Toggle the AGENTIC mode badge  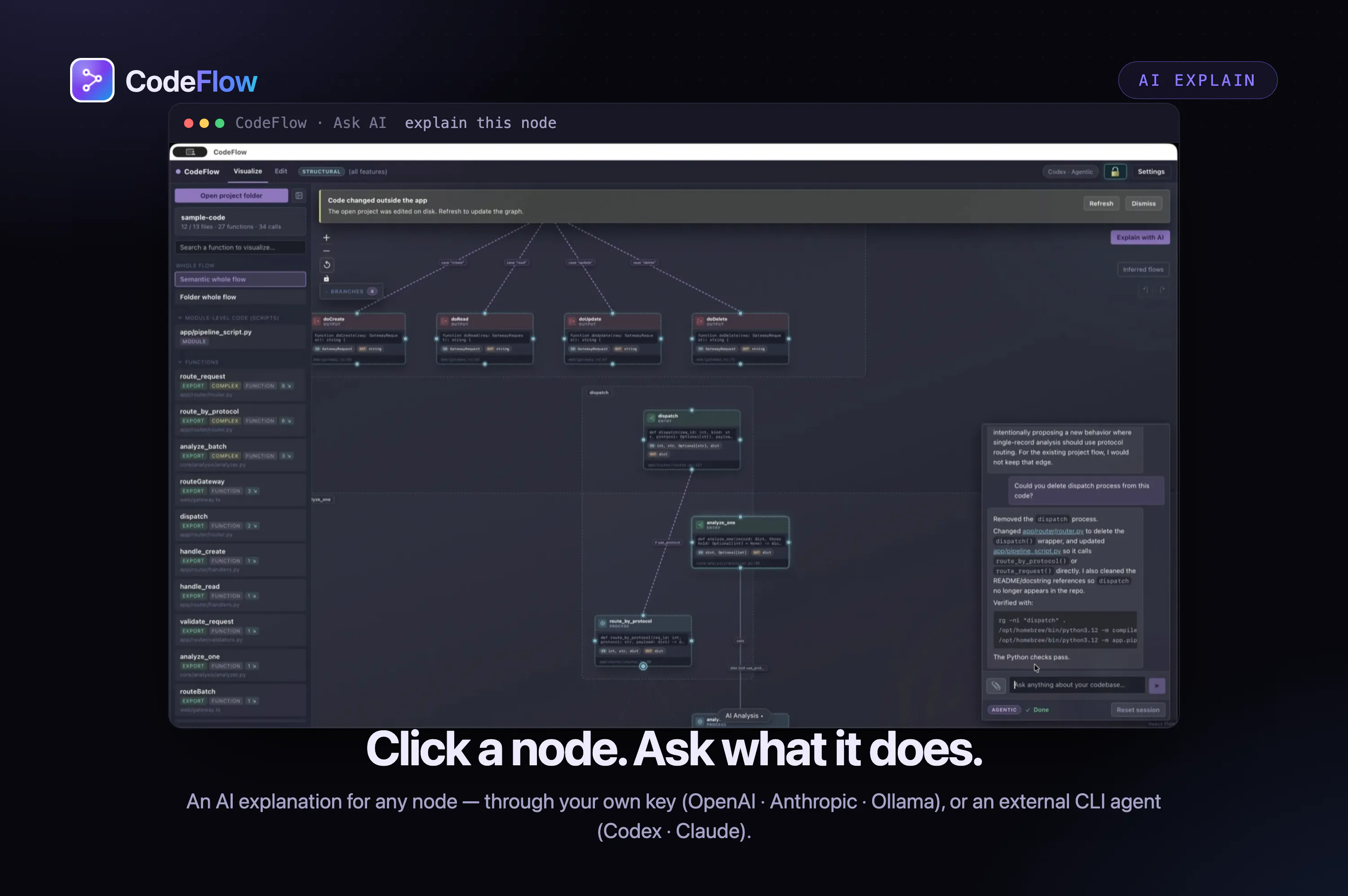[1004, 710]
